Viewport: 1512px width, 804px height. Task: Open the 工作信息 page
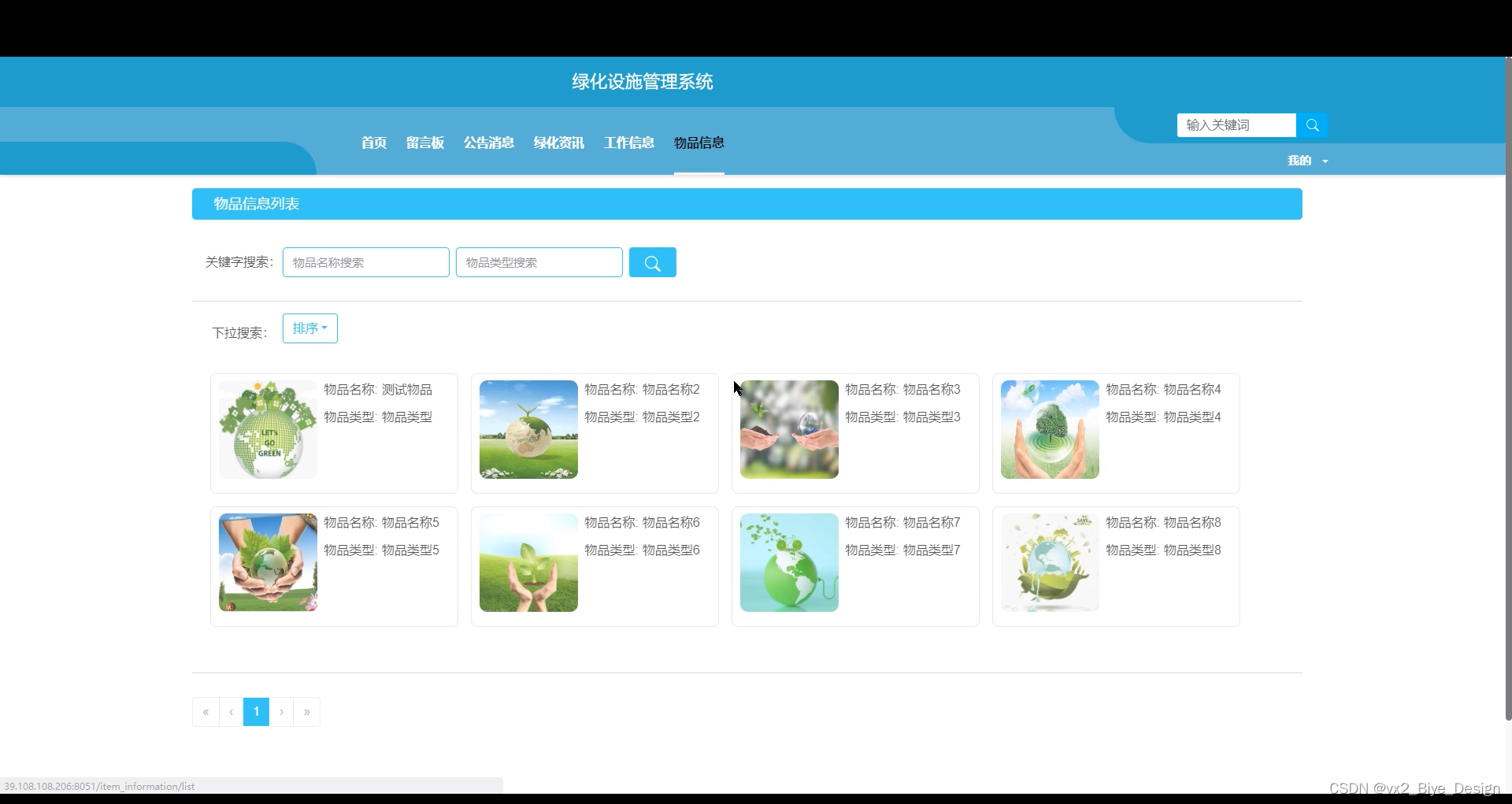coord(628,143)
